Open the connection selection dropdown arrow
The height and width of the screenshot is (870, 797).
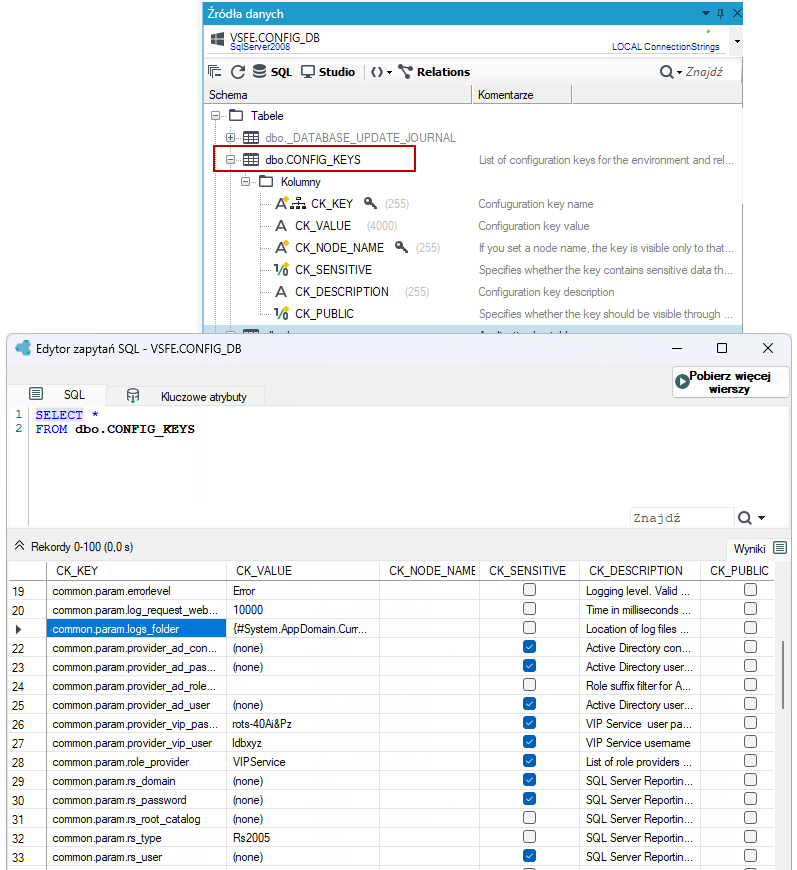coord(737,41)
